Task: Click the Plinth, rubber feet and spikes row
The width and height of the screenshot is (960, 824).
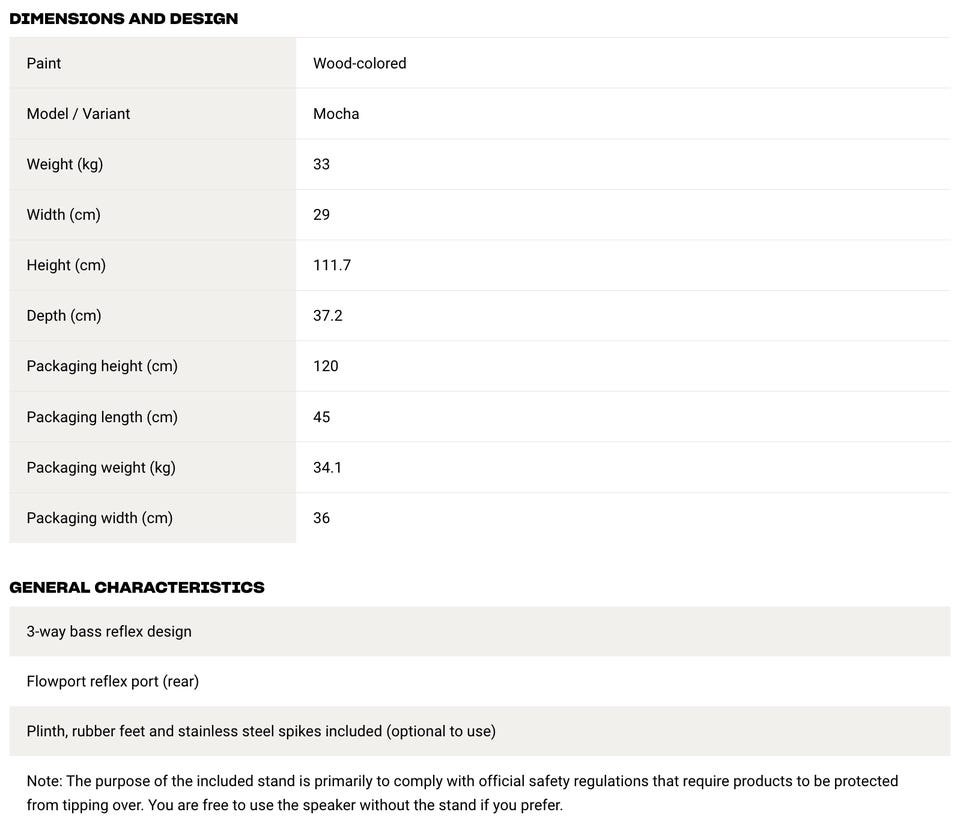Action: 261,731
